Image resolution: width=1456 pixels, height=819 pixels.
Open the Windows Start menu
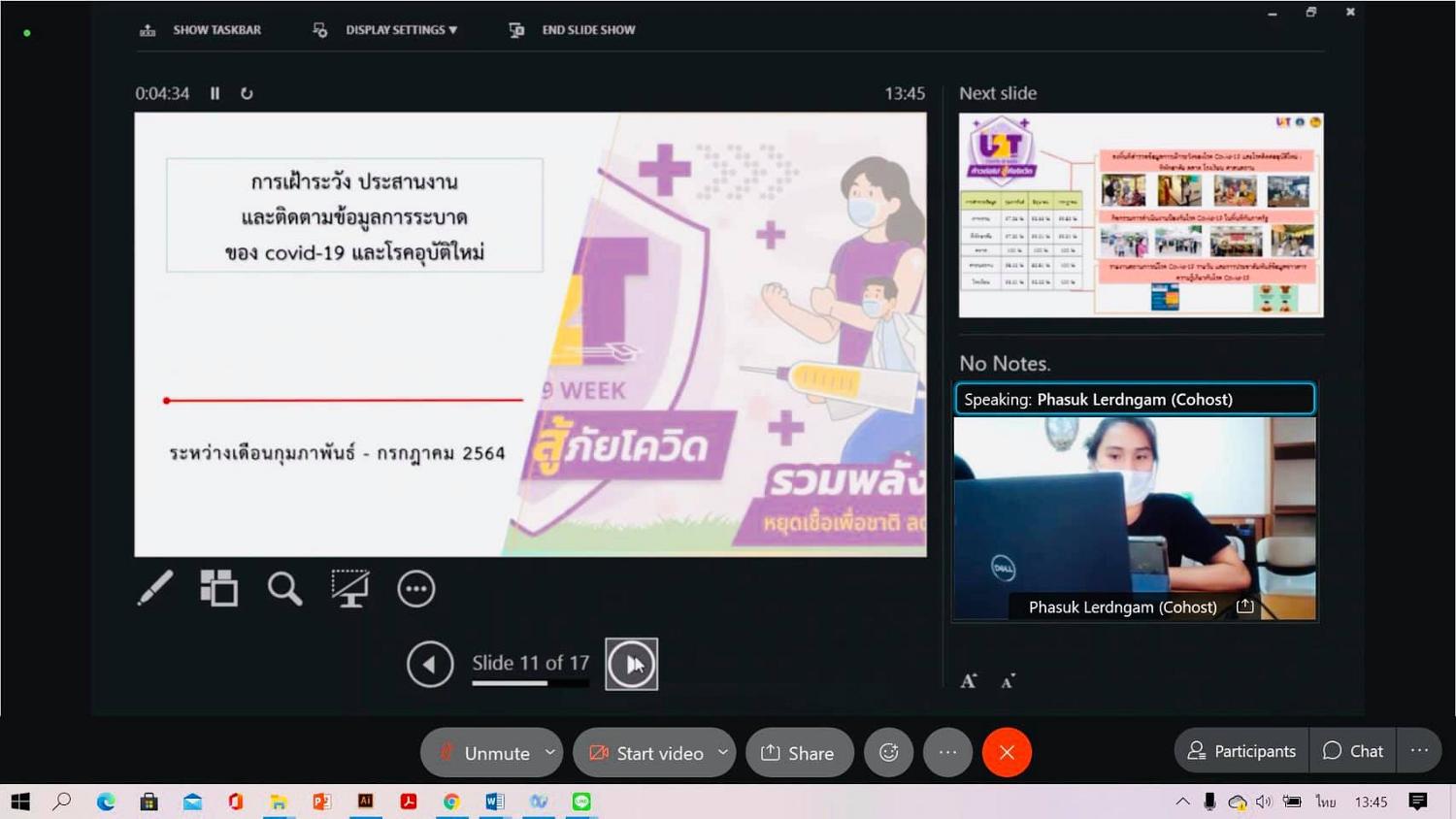click(x=20, y=802)
